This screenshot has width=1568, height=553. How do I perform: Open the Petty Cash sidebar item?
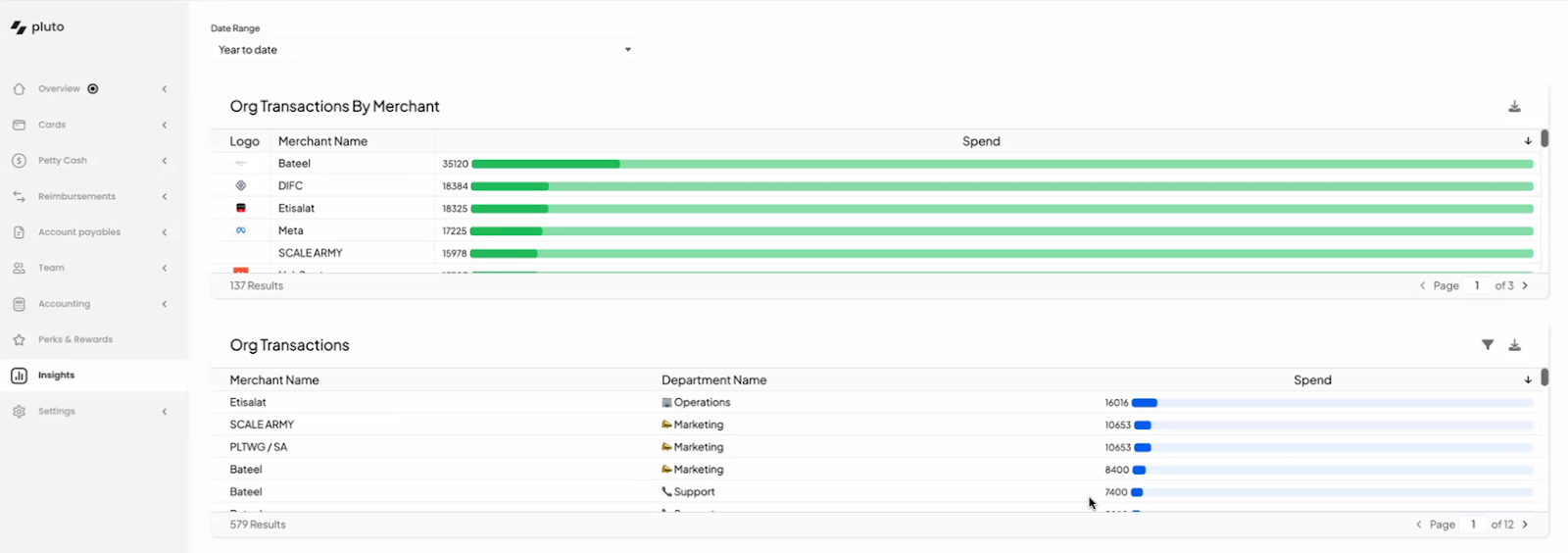pos(93,161)
